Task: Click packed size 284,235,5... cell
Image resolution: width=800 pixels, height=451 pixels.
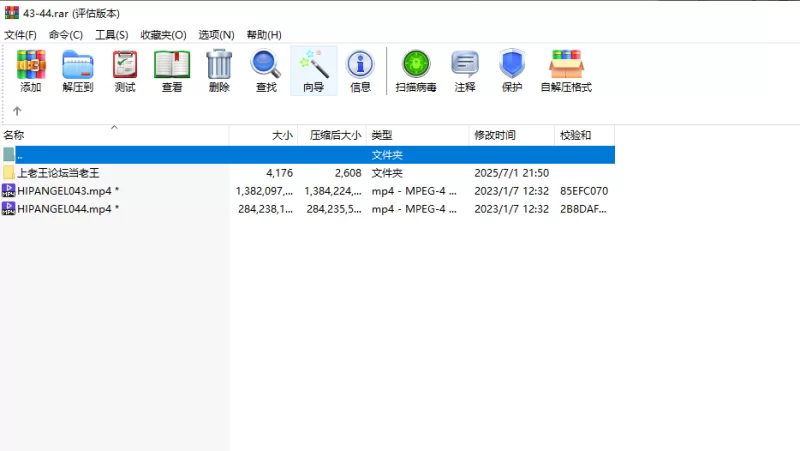Action: (334, 209)
